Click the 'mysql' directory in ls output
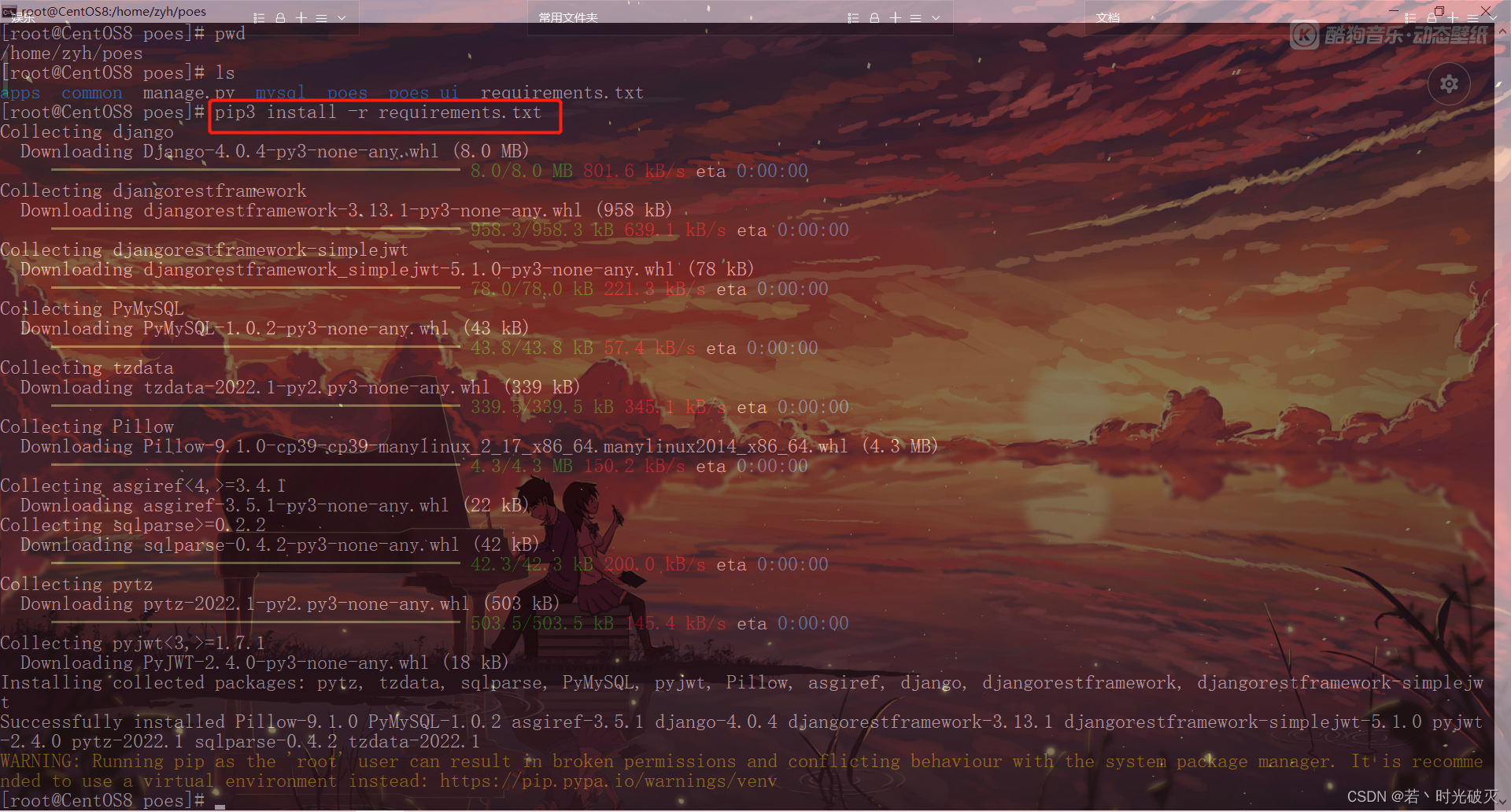Image resolution: width=1511 pixels, height=812 pixels. click(x=280, y=93)
